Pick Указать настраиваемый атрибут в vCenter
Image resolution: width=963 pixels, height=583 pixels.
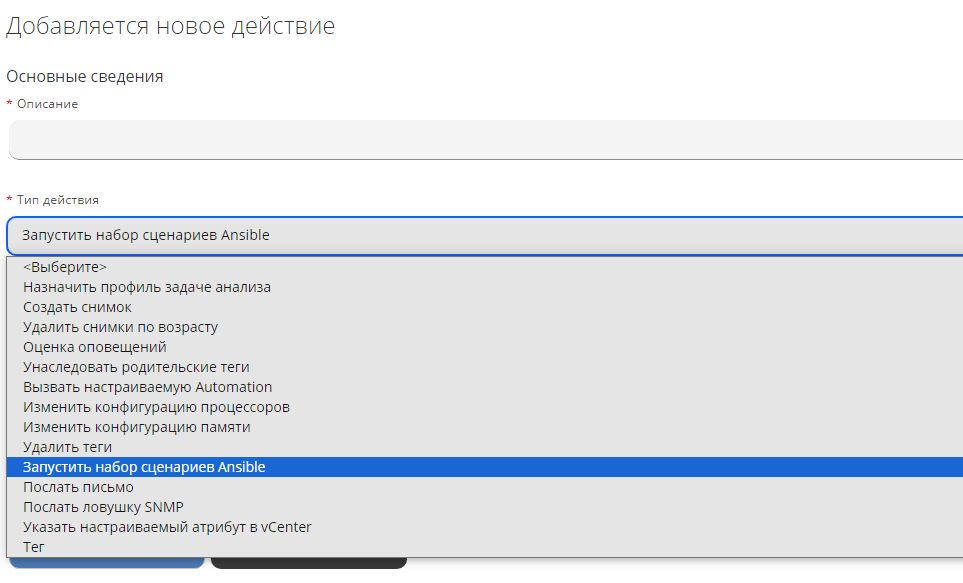(x=167, y=527)
